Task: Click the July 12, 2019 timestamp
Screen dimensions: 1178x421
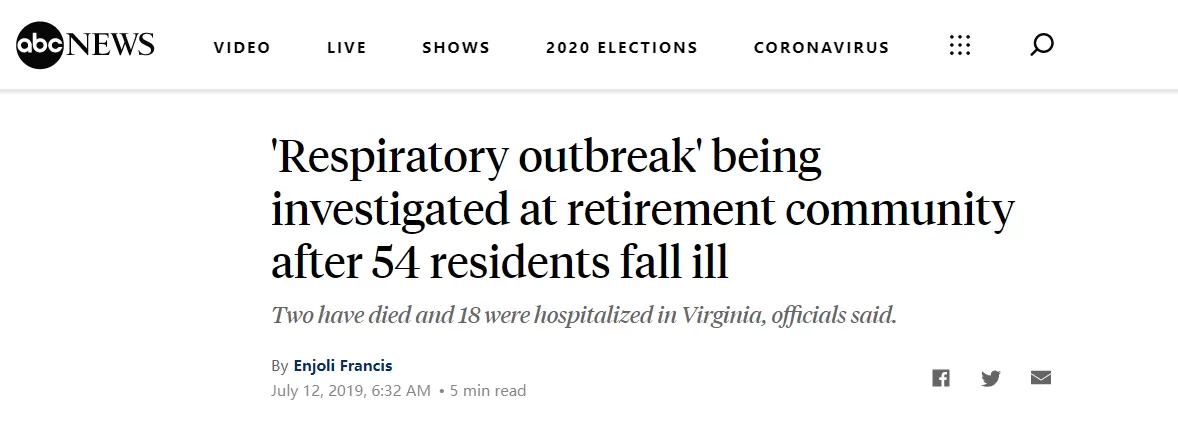Action: [351, 391]
